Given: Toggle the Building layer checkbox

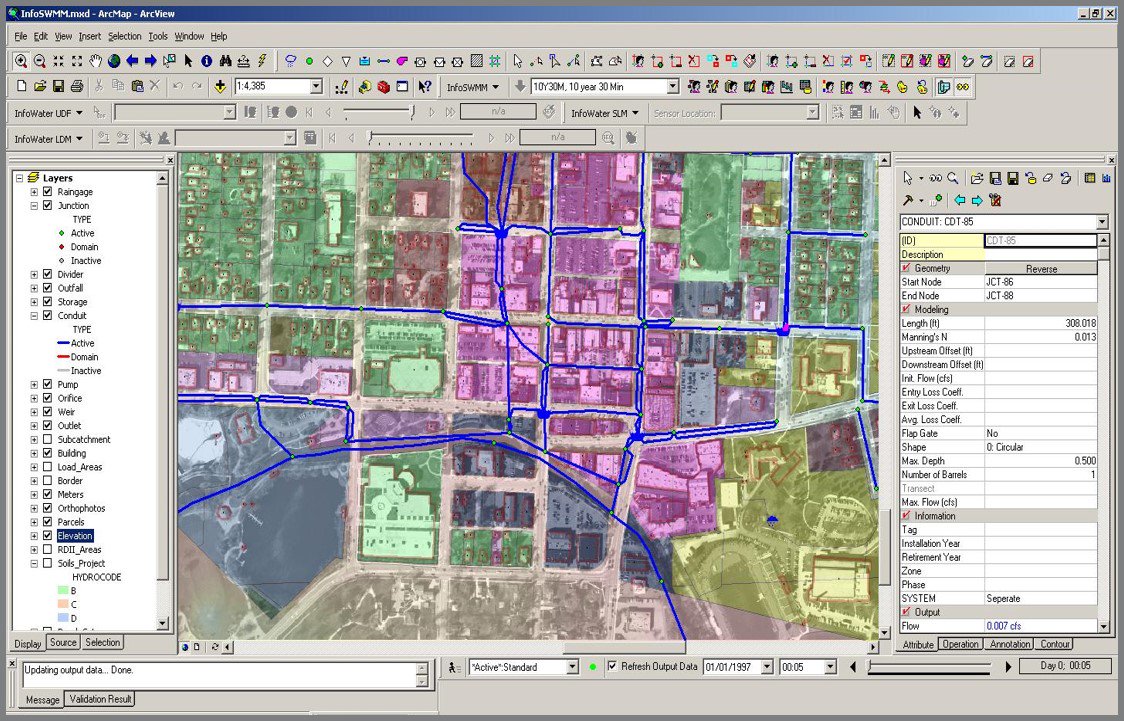Looking at the screenshot, I should (47, 453).
